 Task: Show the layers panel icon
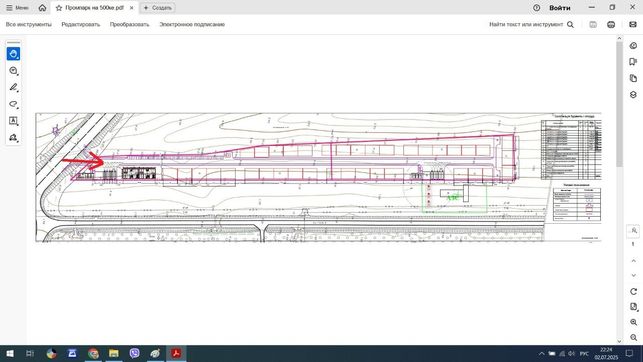tap(633, 95)
